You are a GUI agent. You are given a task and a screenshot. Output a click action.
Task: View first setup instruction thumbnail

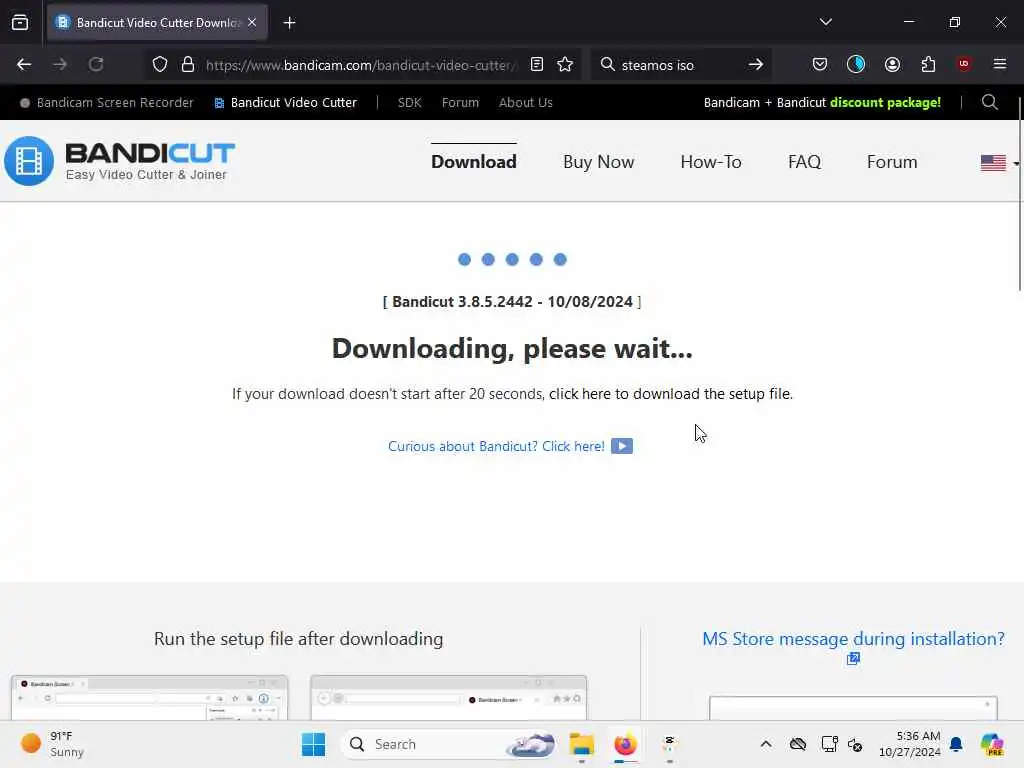[150, 698]
